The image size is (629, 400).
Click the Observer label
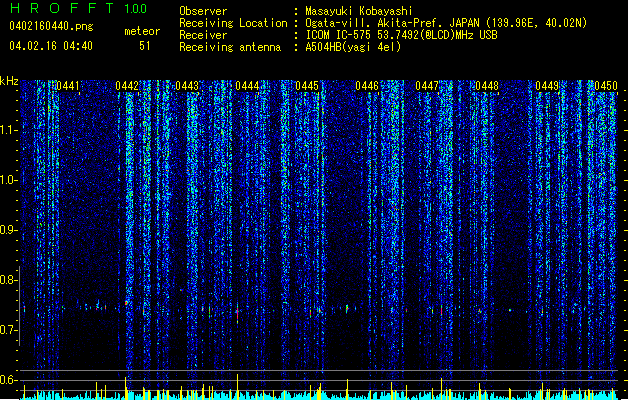pos(203,11)
